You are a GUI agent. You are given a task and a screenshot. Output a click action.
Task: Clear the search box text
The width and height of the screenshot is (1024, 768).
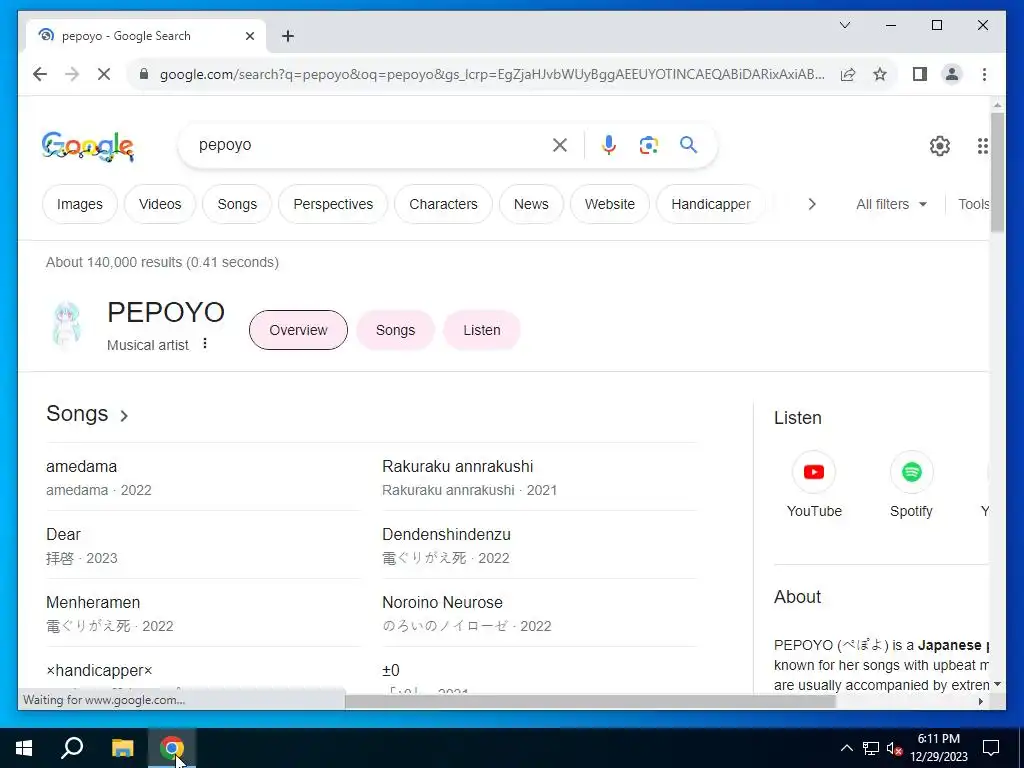[x=560, y=145]
